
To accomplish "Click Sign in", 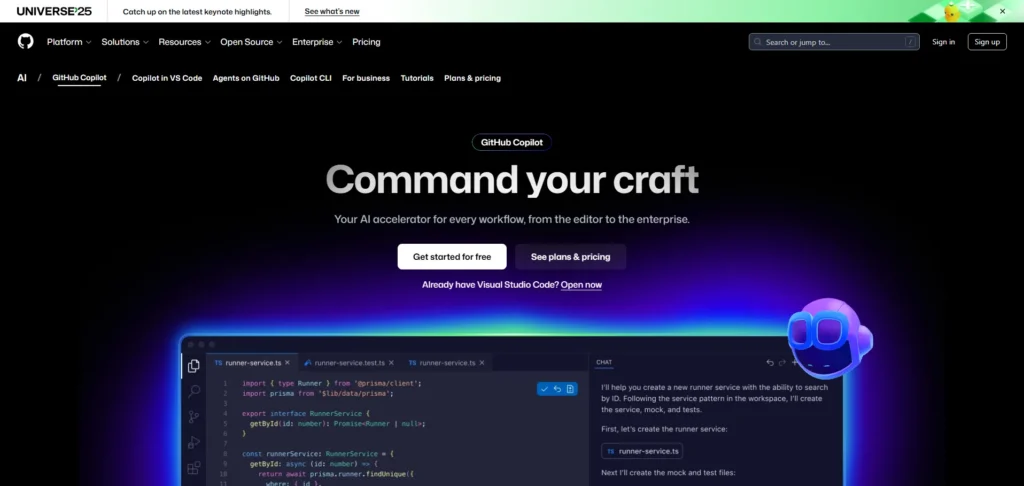I will click(943, 42).
